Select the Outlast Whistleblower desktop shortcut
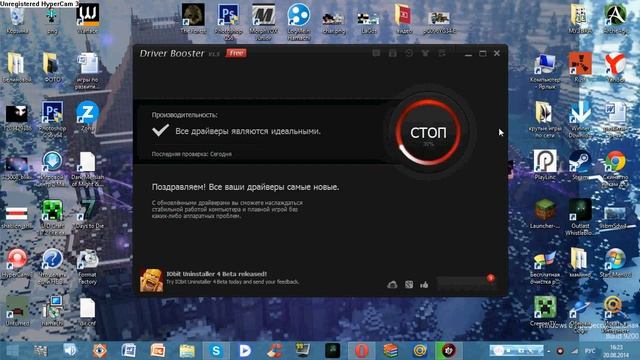Screen dimensions: 640x360 [580, 217]
